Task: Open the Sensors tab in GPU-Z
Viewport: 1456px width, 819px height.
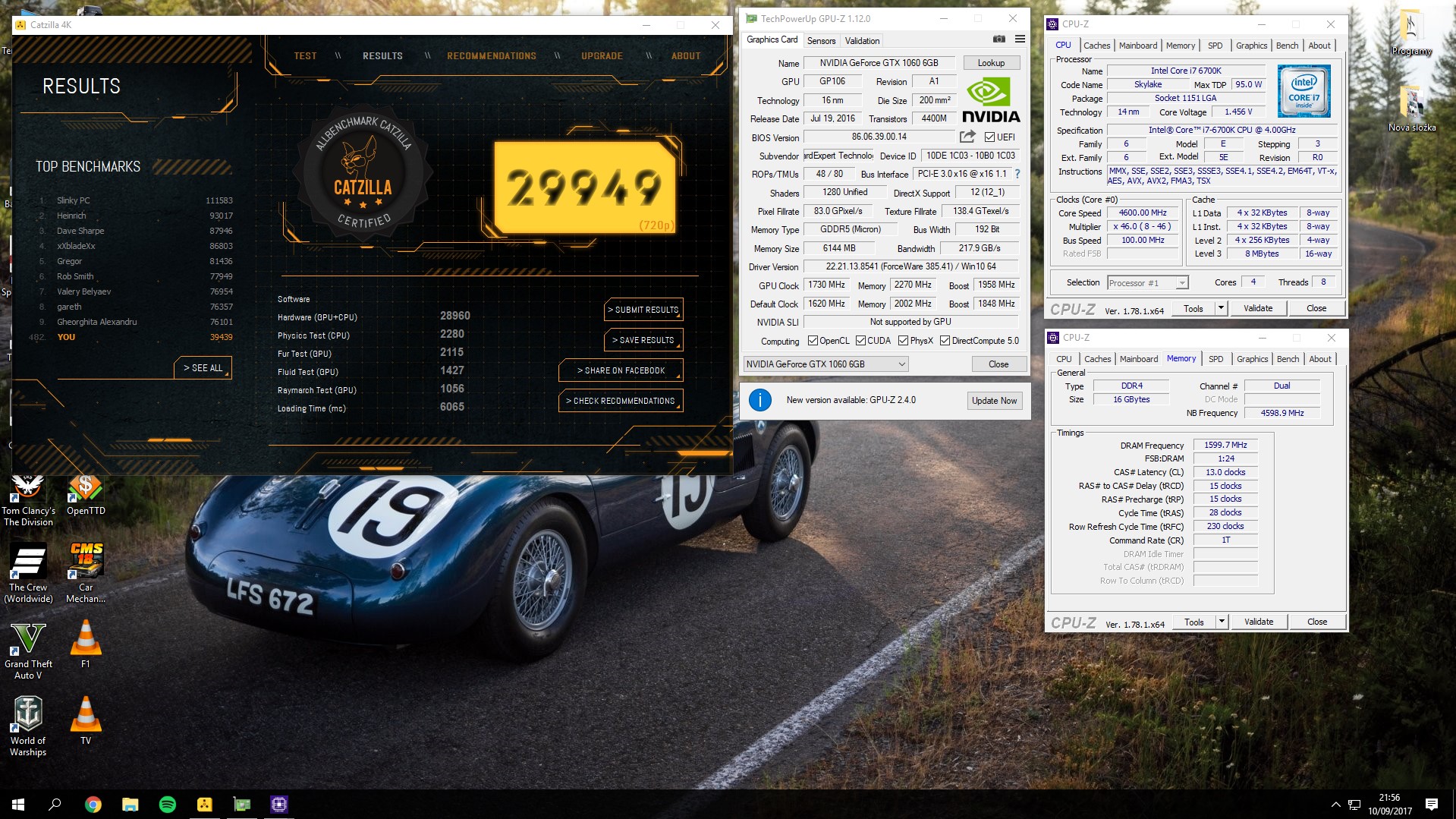Action: [821, 41]
